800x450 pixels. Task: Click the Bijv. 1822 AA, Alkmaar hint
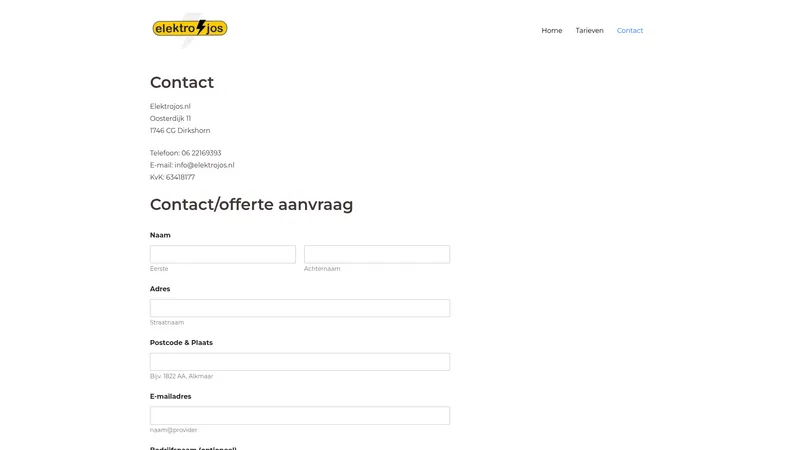pos(182,376)
